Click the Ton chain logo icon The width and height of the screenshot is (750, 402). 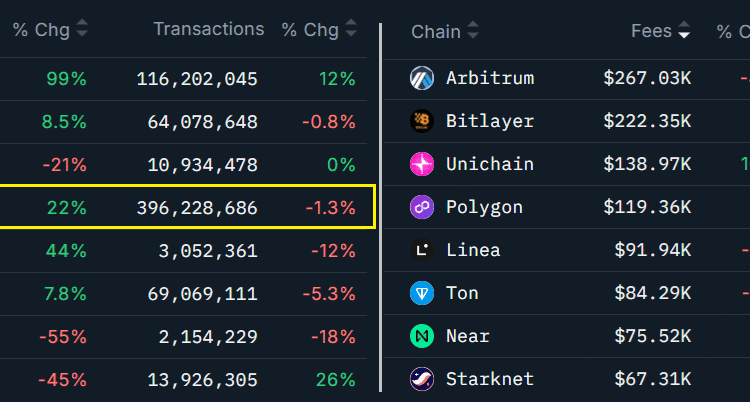tap(422, 293)
